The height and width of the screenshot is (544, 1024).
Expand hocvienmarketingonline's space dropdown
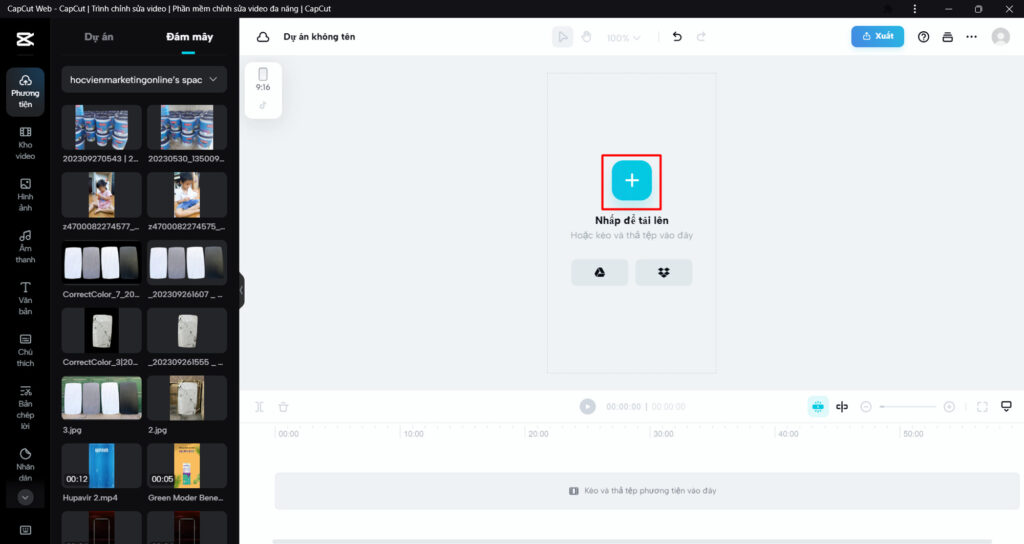click(144, 79)
